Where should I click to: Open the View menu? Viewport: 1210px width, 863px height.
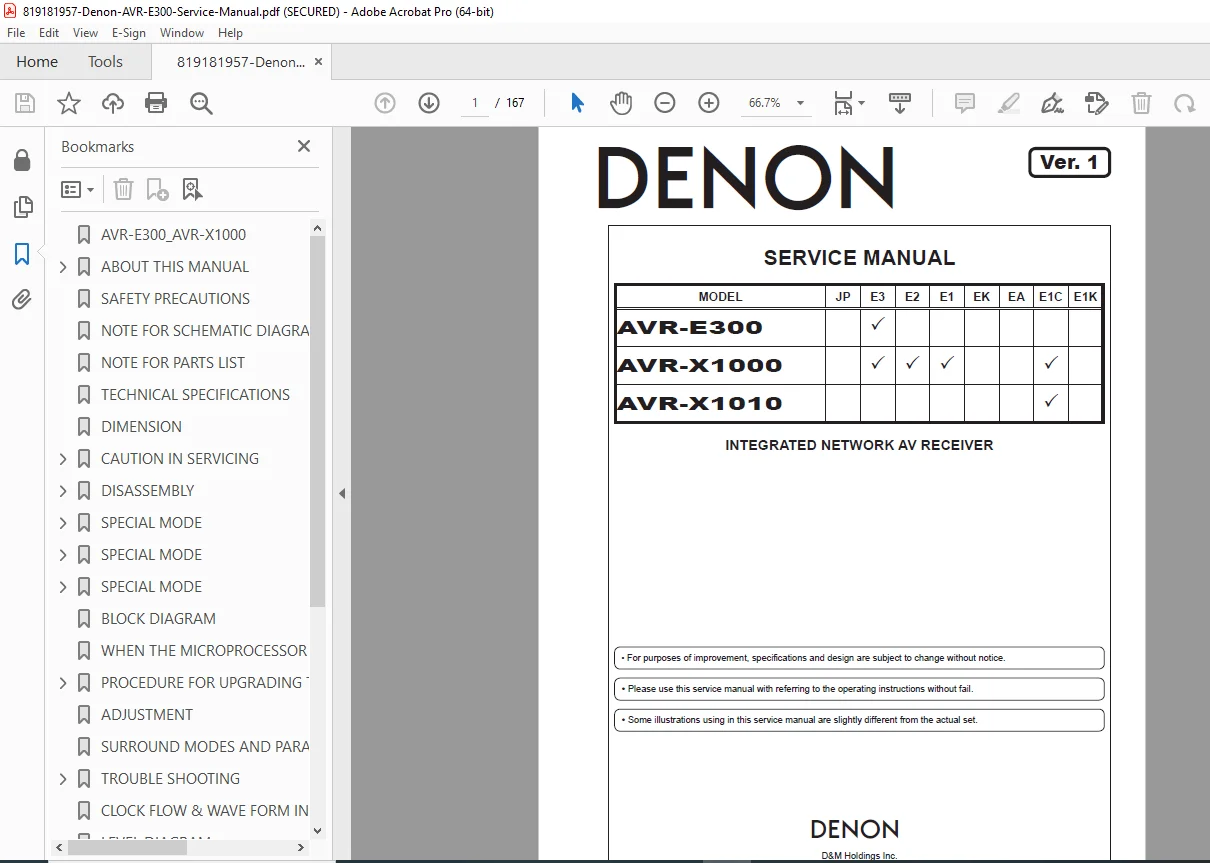click(86, 33)
